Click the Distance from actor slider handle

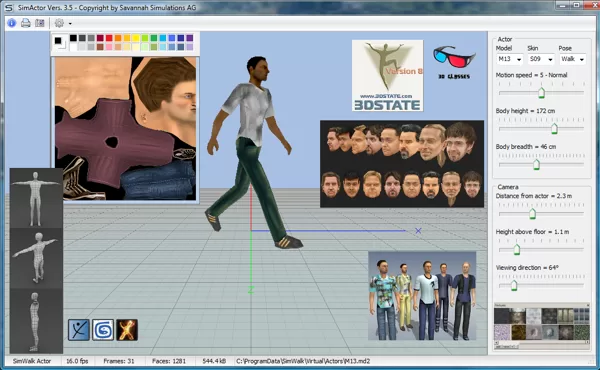point(532,214)
